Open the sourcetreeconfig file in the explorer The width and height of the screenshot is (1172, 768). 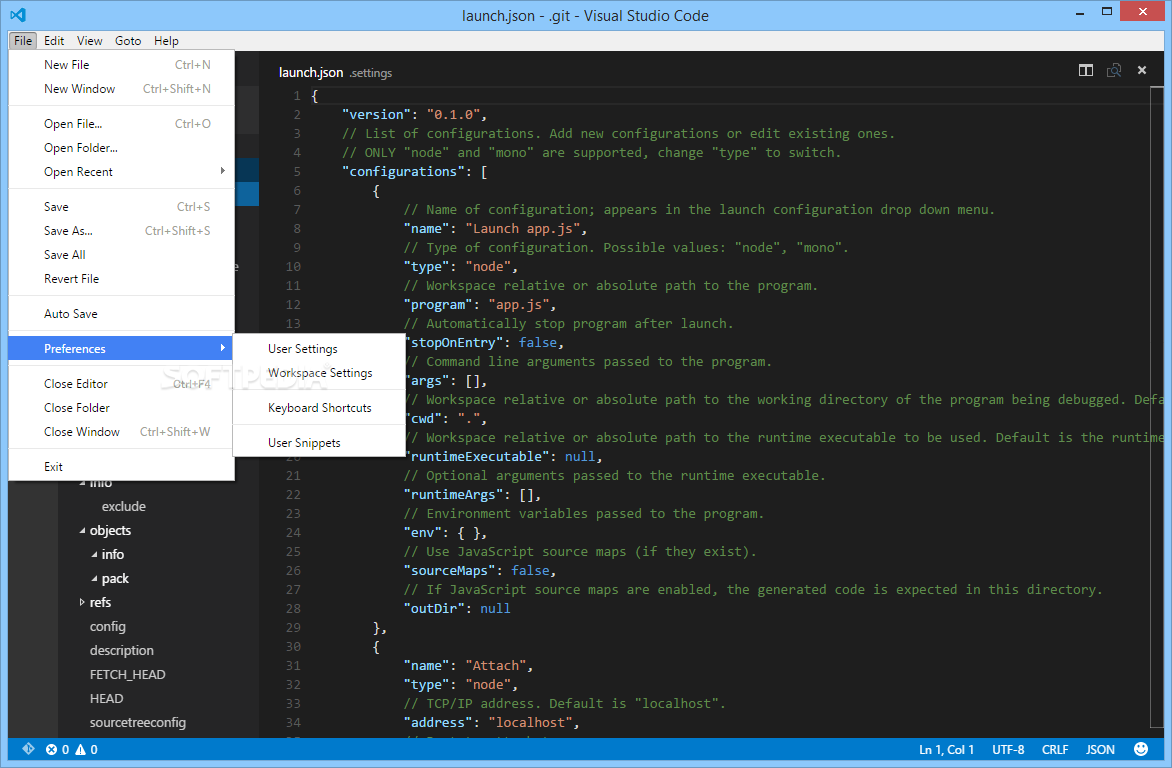138,722
